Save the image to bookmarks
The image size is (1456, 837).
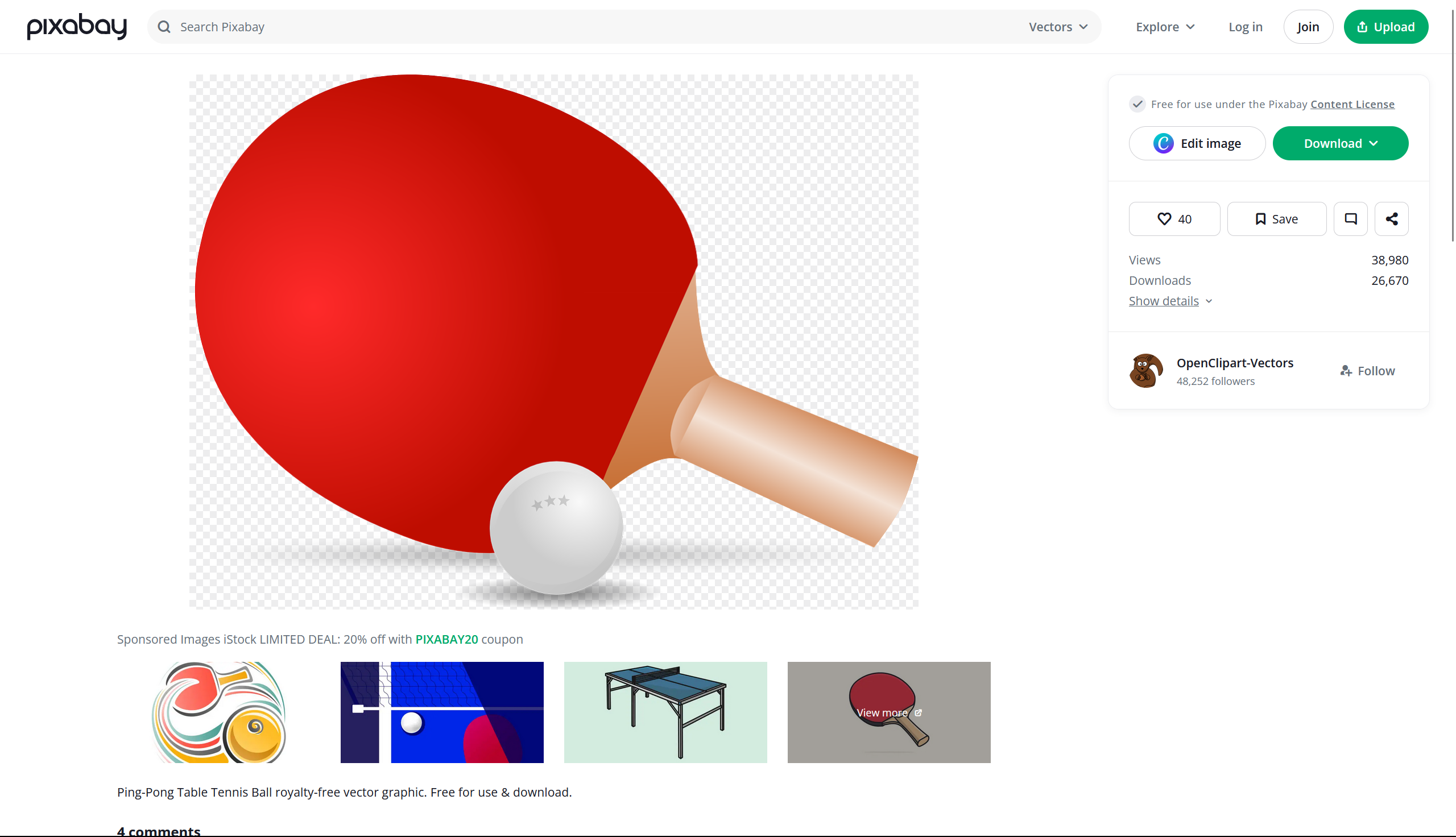(1276, 219)
